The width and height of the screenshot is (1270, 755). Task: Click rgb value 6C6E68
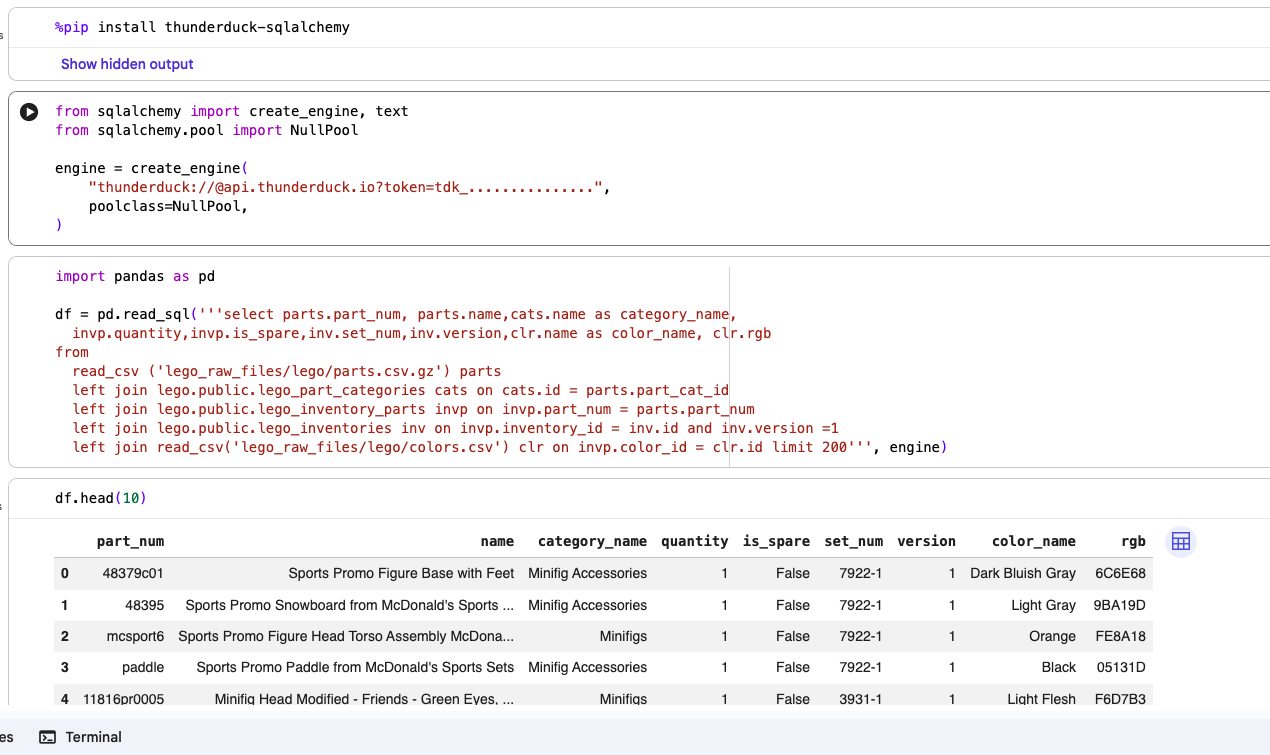[1120, 573]
